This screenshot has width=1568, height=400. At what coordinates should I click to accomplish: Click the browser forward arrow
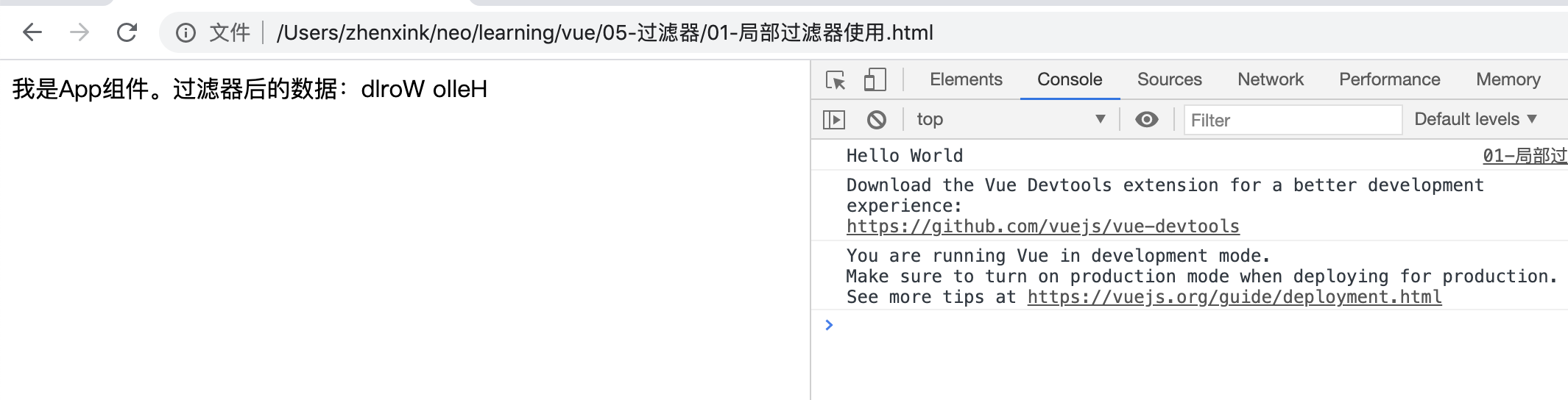click(x=80, y=32)
